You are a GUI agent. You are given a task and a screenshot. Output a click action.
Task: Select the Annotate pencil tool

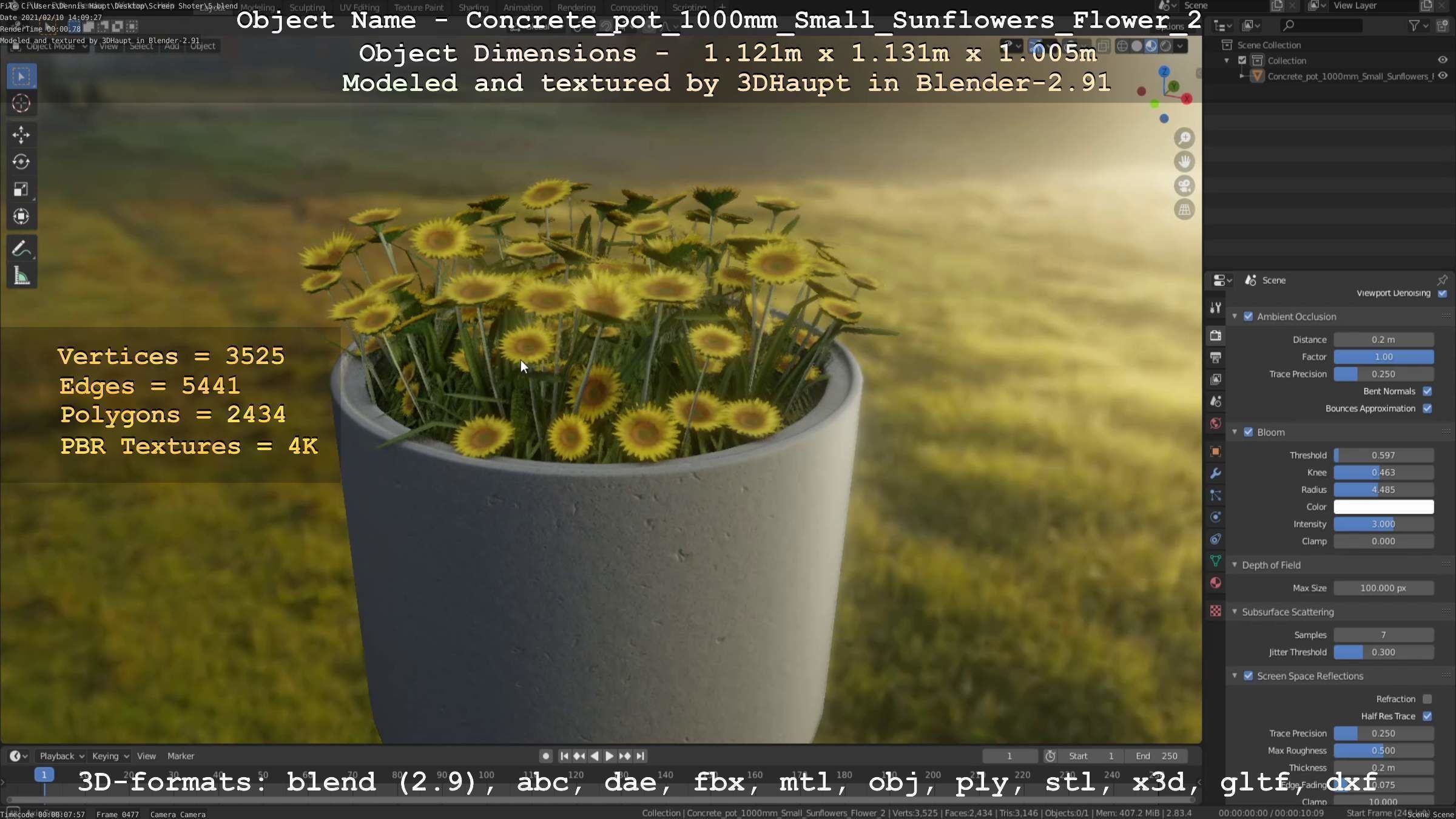[21, 249]
